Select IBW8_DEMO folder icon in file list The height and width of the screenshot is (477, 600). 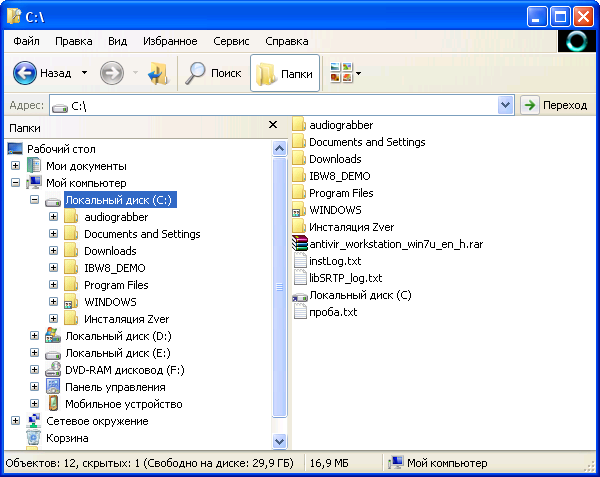click(x=299, y=176)
